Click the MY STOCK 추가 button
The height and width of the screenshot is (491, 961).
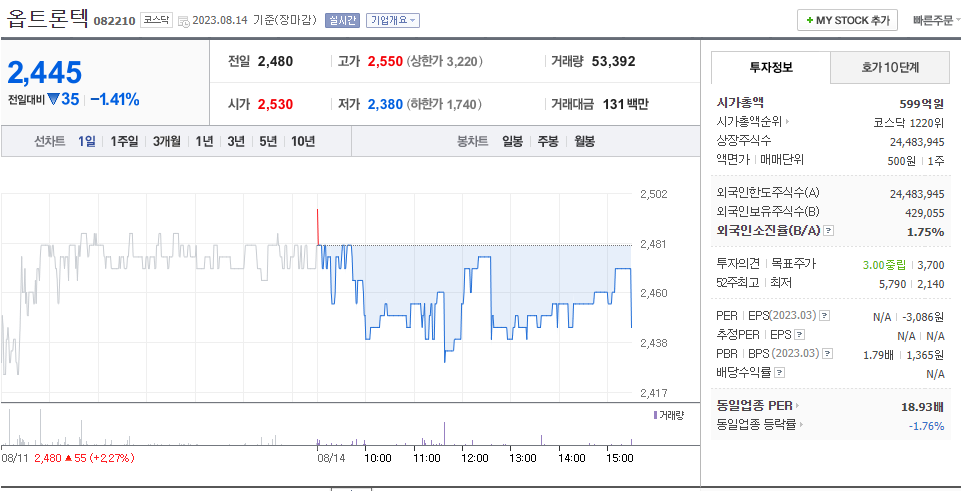point(847,20)
